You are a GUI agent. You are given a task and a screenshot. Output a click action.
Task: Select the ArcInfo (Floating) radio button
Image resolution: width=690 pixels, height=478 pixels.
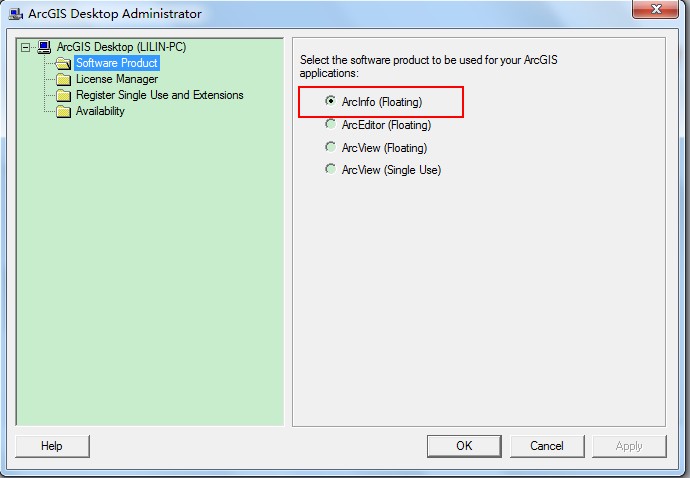point(330,101)
